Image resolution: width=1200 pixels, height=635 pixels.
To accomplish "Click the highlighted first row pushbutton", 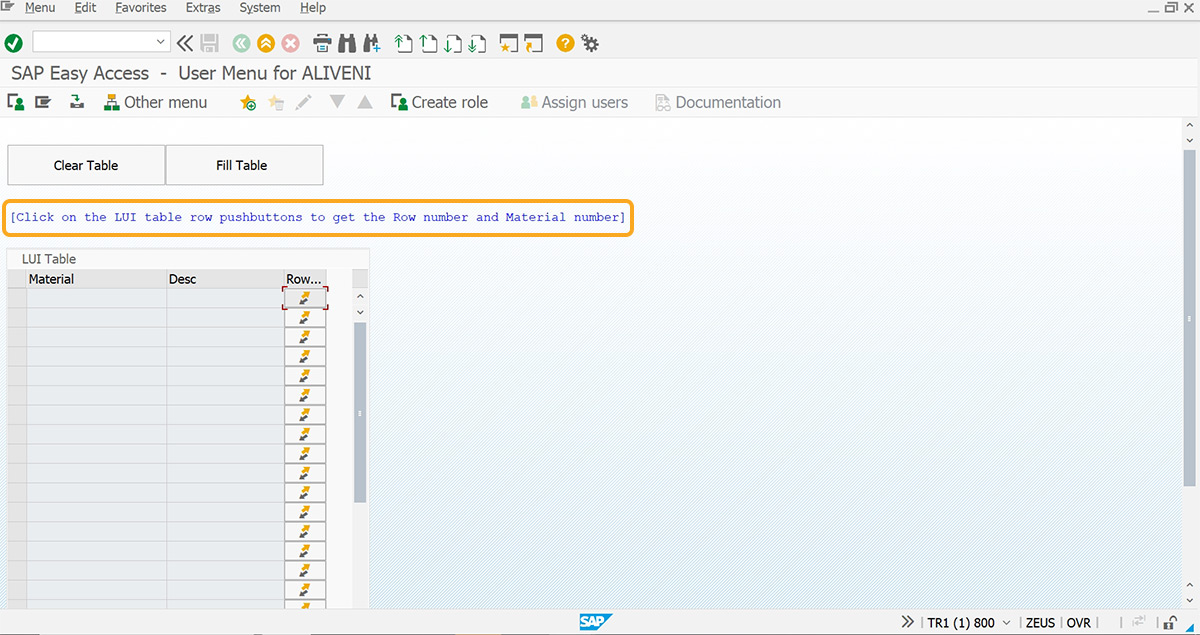I will [x=305, y=298].
